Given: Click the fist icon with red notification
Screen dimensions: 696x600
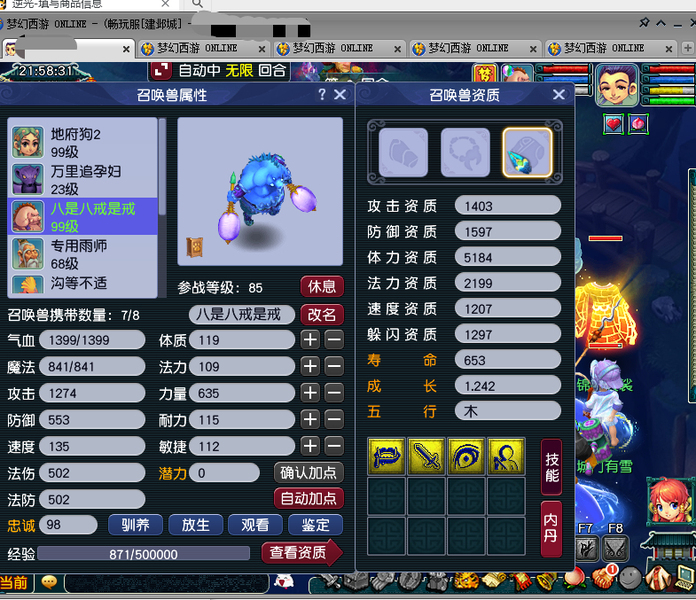Looking at the screenshot, I should coord(604,577).
